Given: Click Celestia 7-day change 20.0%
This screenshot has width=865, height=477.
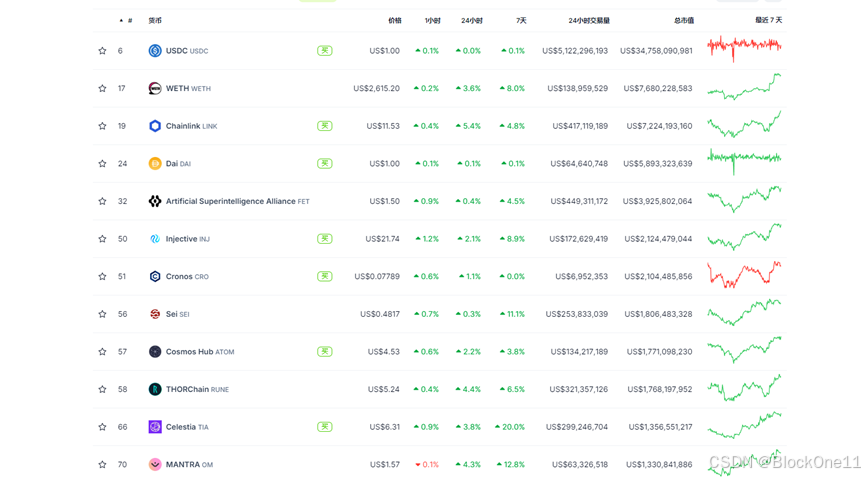Looking at the screenshot, I should 510,427.
